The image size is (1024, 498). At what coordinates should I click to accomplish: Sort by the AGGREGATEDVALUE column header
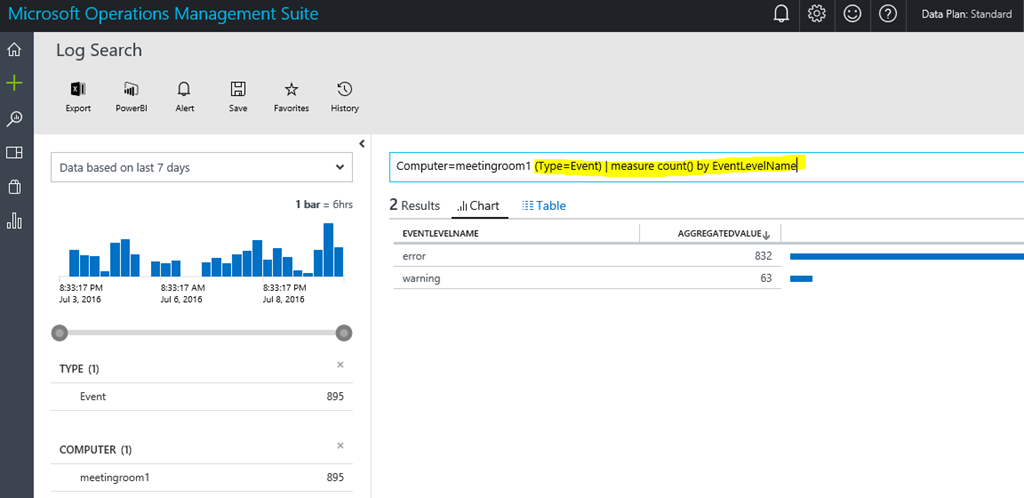coord(724,233)
